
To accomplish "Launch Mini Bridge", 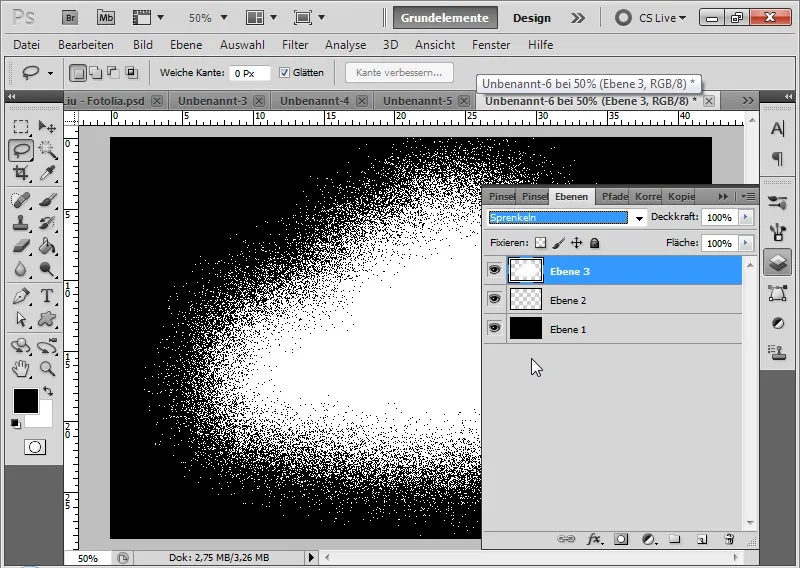I will tap(106, 18).
